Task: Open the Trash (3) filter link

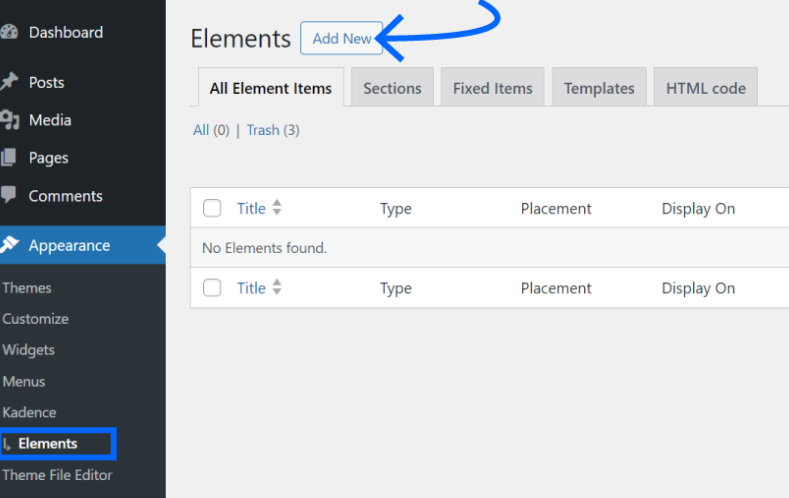Action: coord(272,130)
